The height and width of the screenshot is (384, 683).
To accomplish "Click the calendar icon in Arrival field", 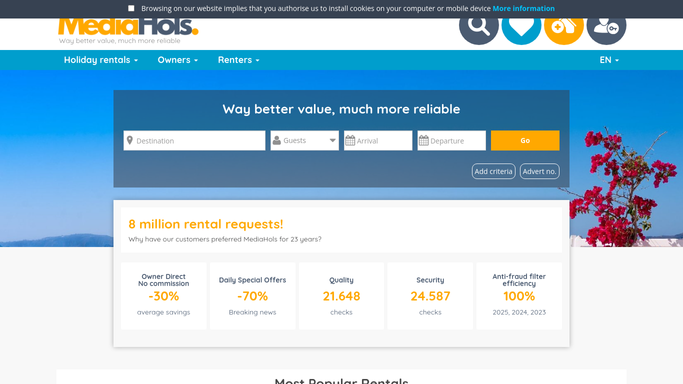I will pyautogui.click(x=350, y=141).
